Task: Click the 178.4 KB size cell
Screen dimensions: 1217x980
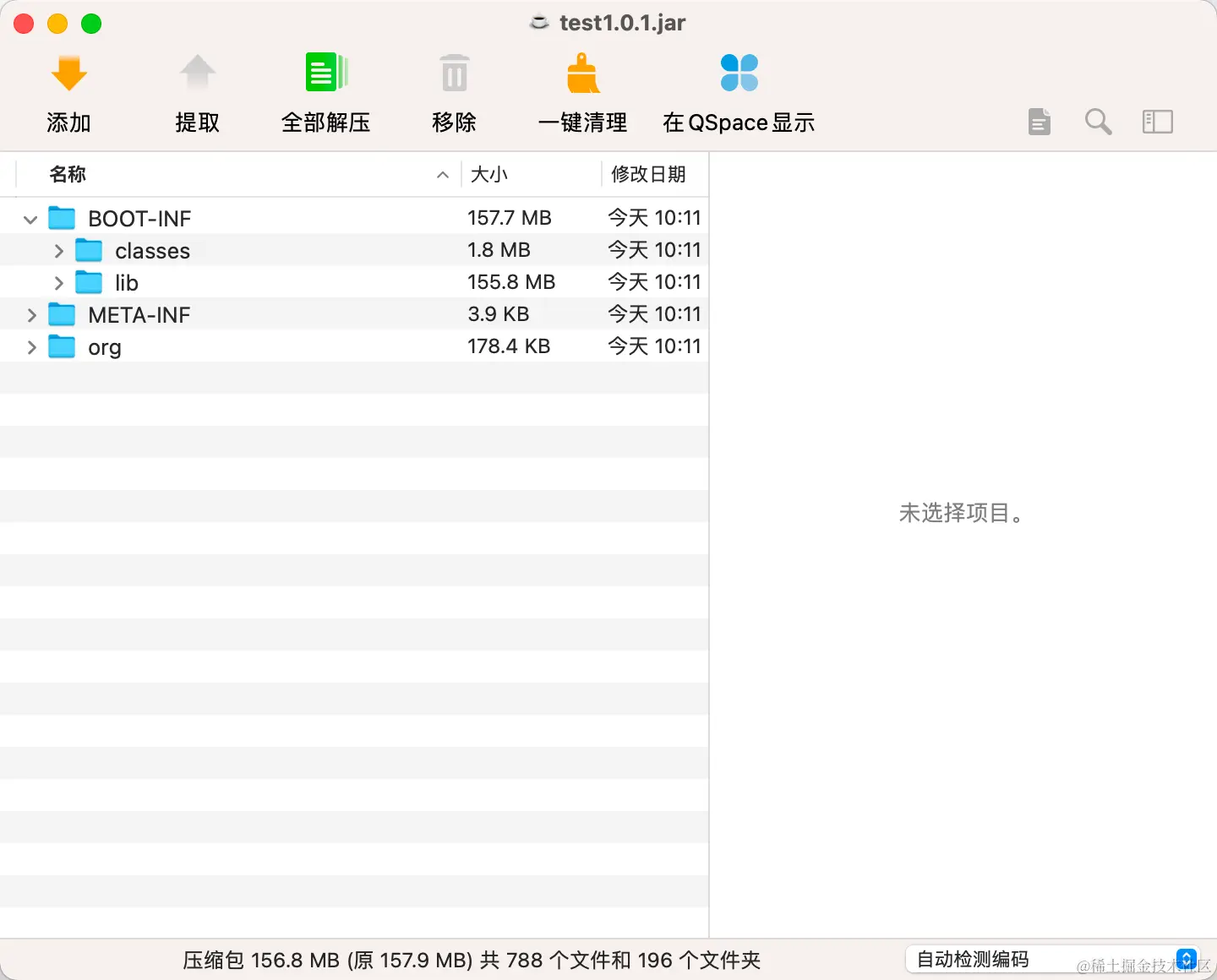Action: [509, 346]
